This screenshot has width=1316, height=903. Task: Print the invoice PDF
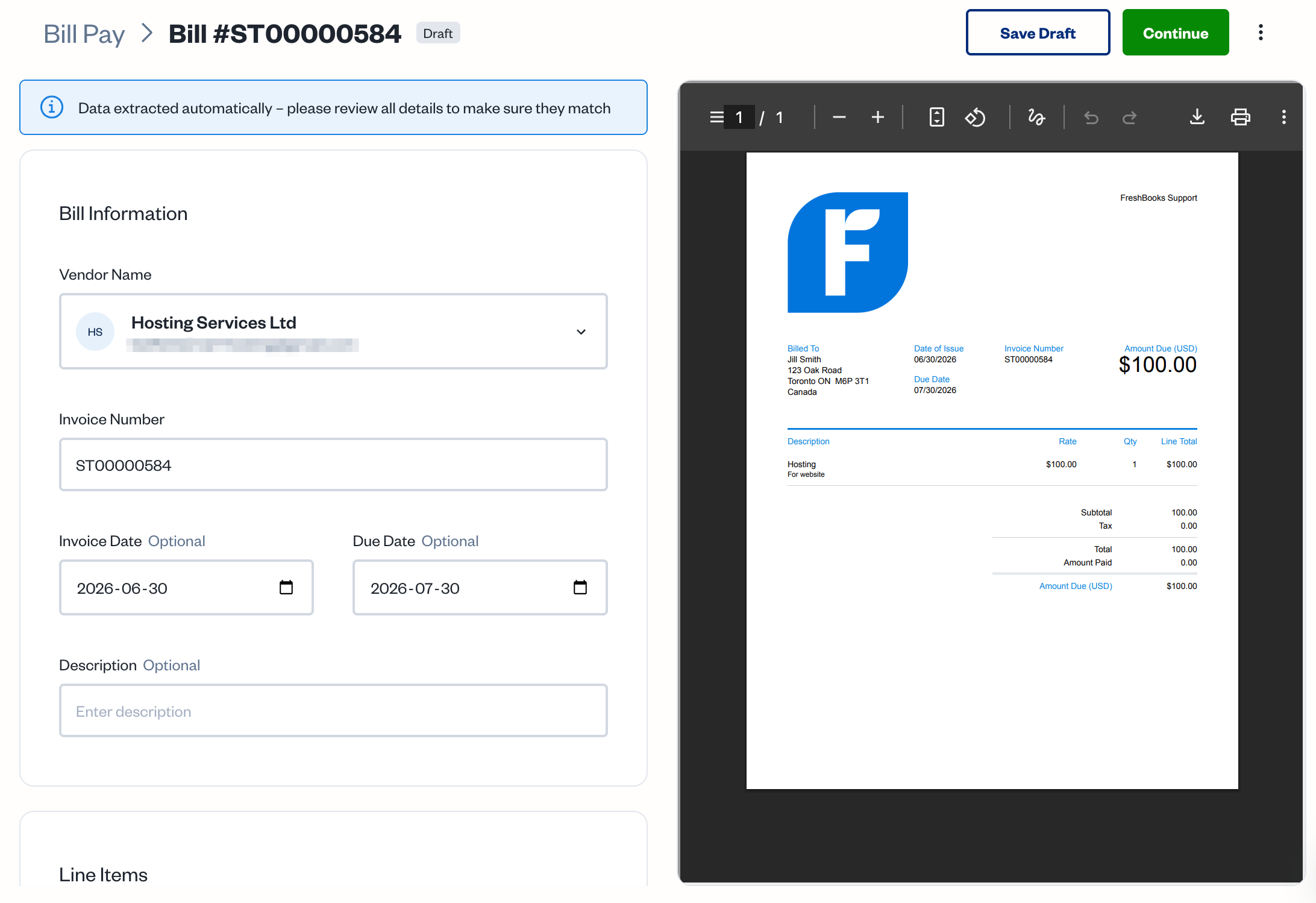click(x=1241, y=117)
